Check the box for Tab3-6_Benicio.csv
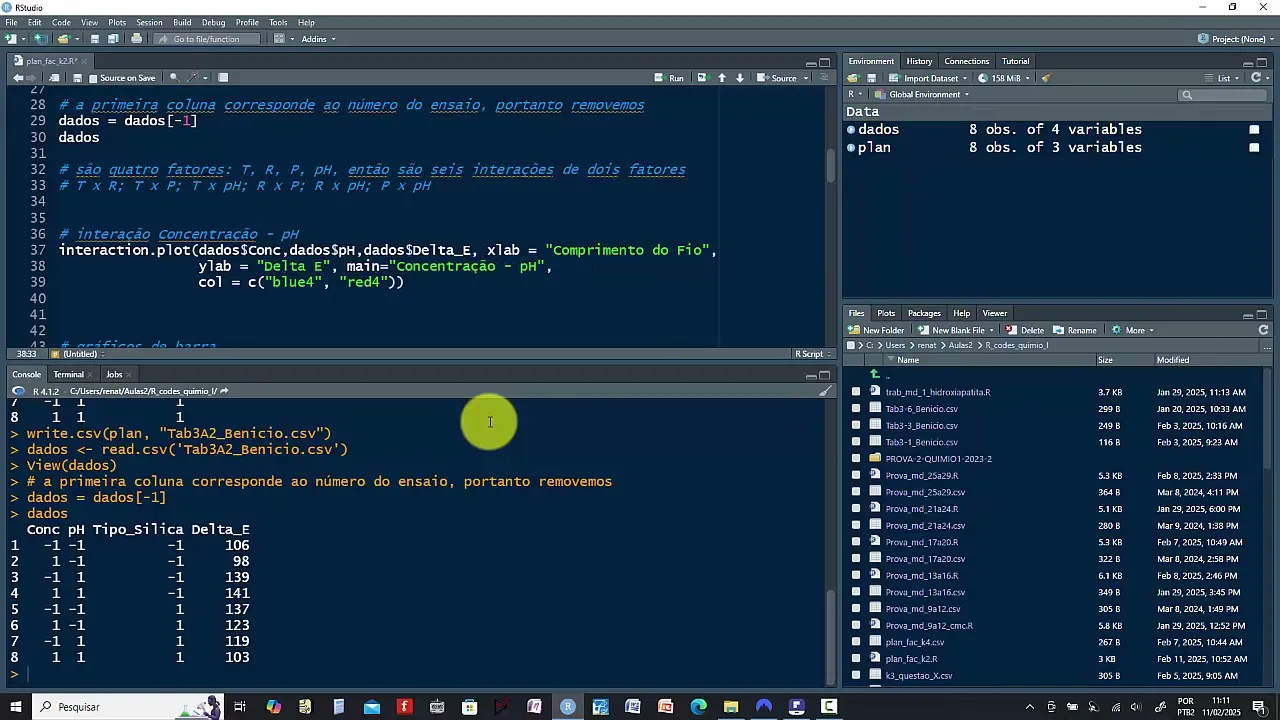The width and height of the screenshot is (1280, 720). pos(856,409)
